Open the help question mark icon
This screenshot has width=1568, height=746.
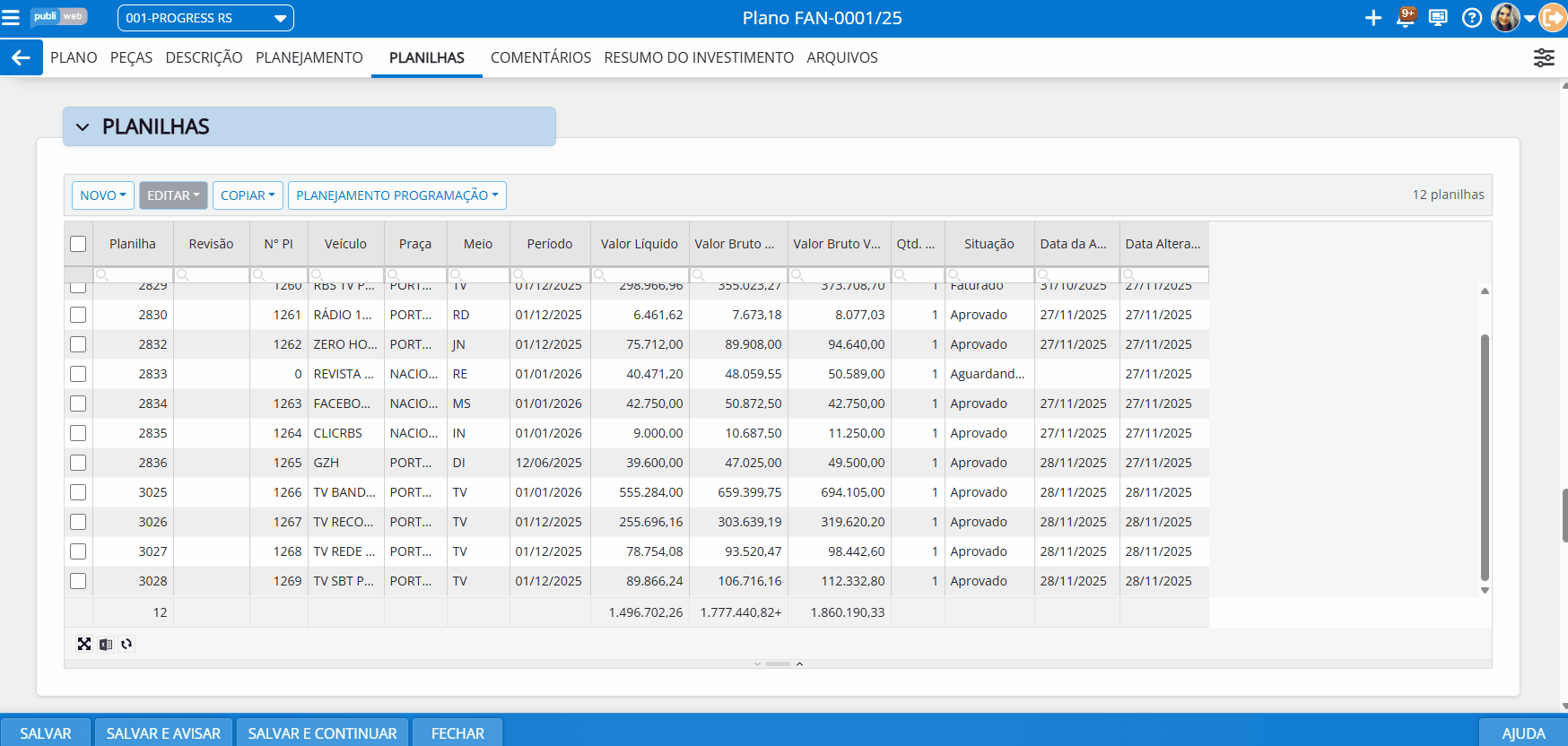[x=1471, y=18]
